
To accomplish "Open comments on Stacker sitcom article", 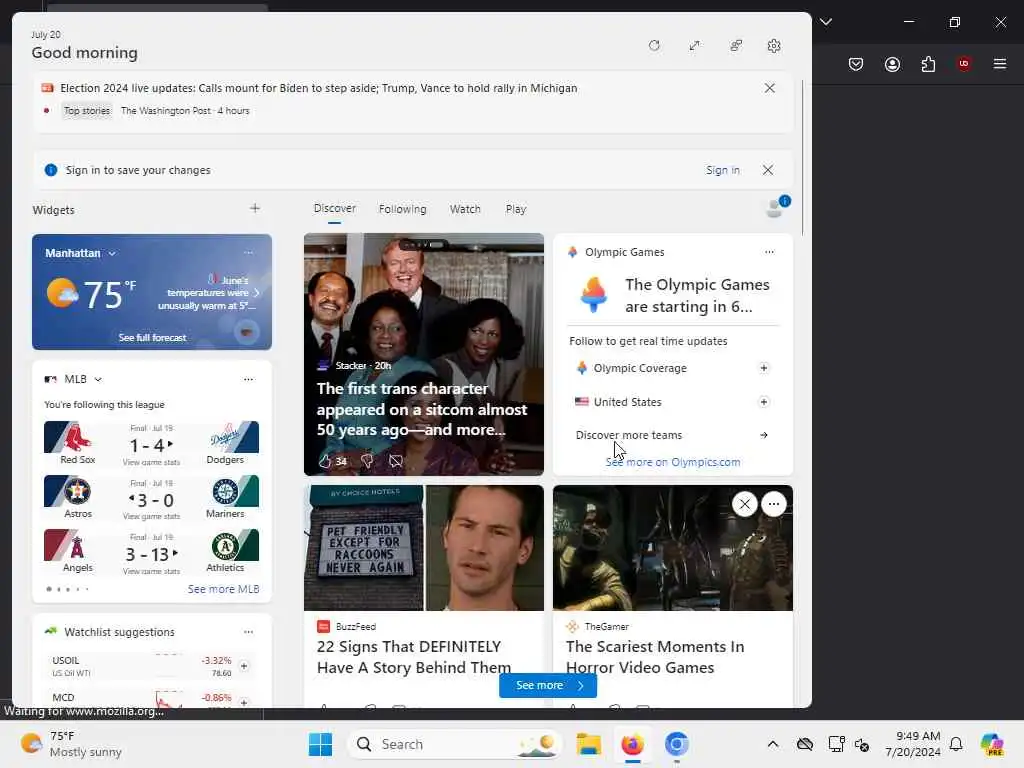I will pos(396,461).
